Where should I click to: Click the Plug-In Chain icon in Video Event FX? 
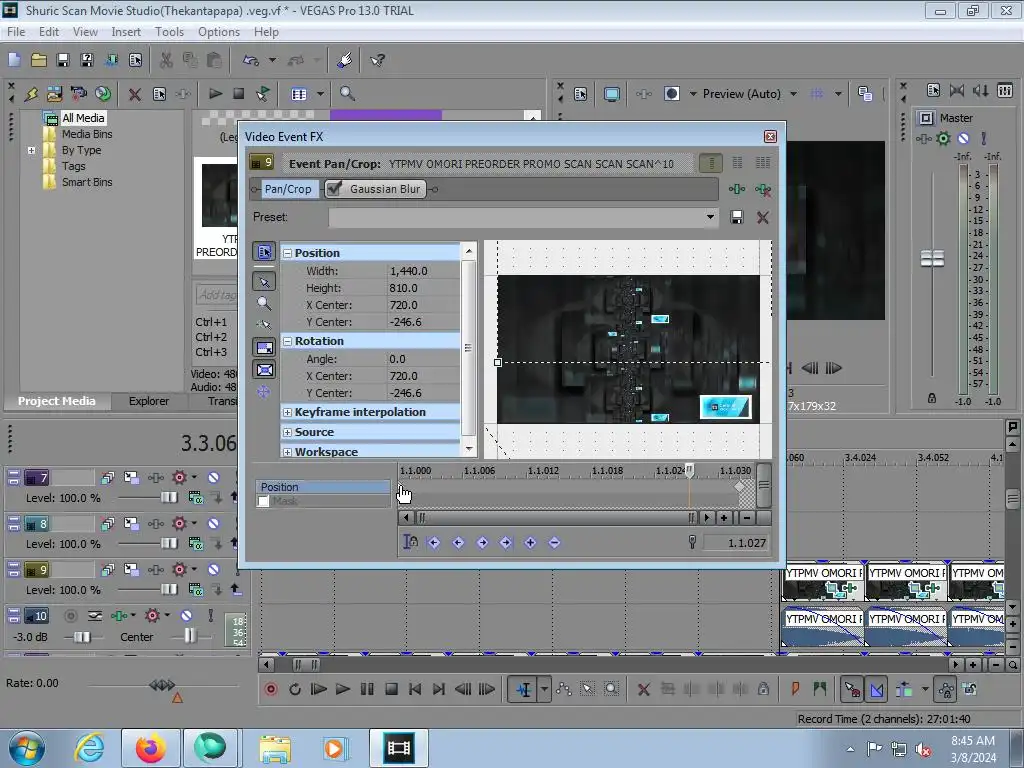click(x=737, y=189)
